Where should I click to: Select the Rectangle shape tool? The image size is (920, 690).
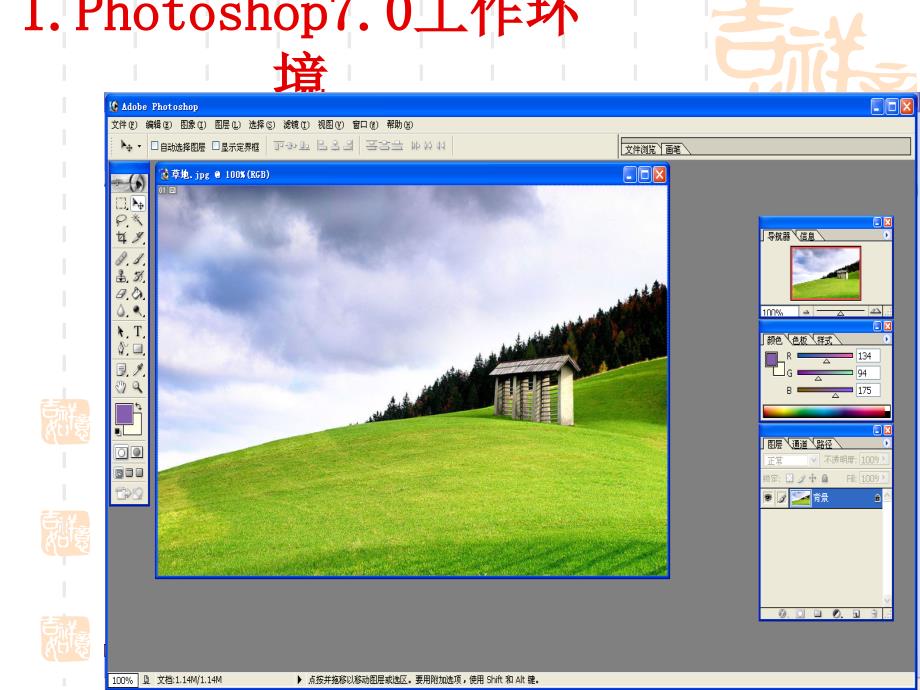(x=138, y=349)
